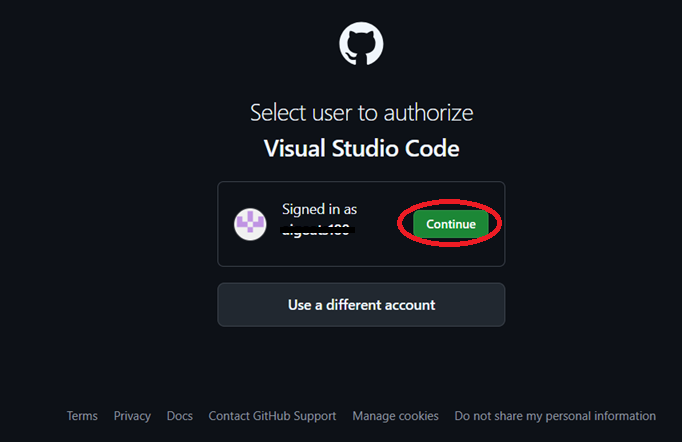
Task: Click the 'Signed in as' label
Action: point(319,209)
